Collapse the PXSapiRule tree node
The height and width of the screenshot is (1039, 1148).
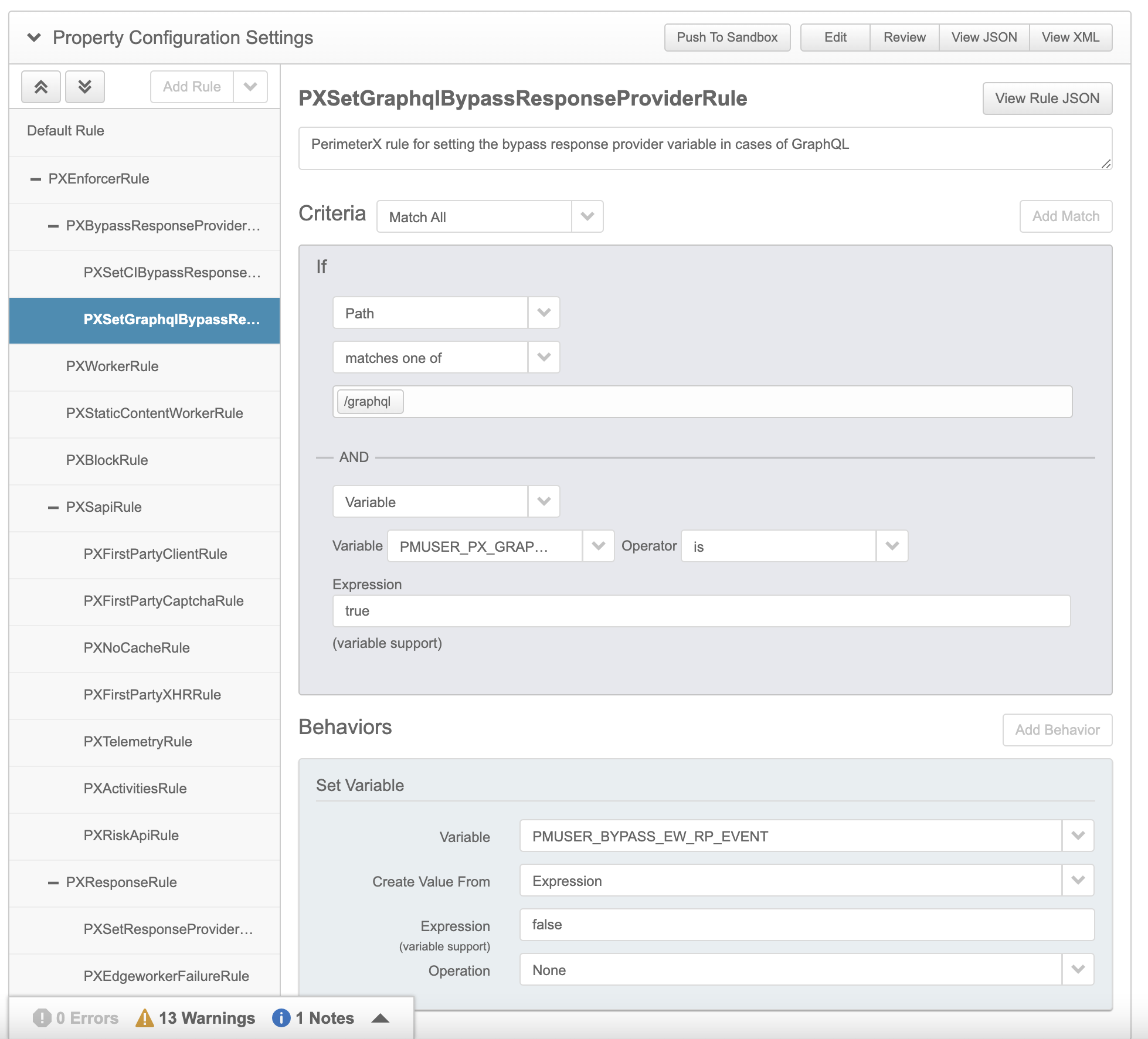[x=53, y=507]
